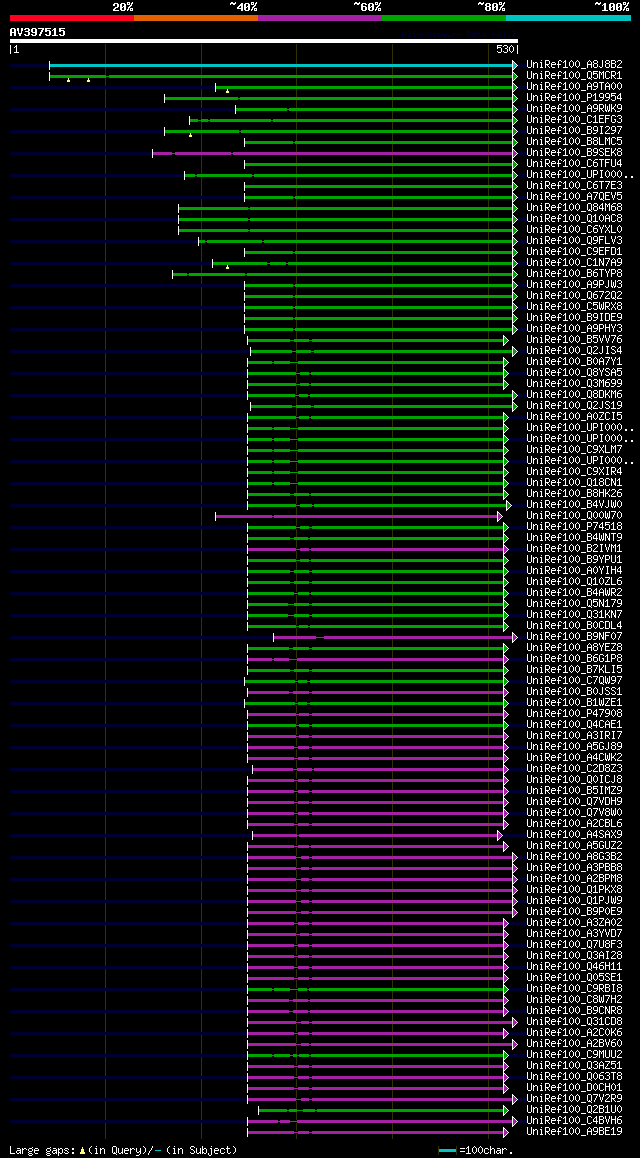640x1158 pixels.
Task: Click the UniRef100_P19954 label
Action: tap(574, 98)
